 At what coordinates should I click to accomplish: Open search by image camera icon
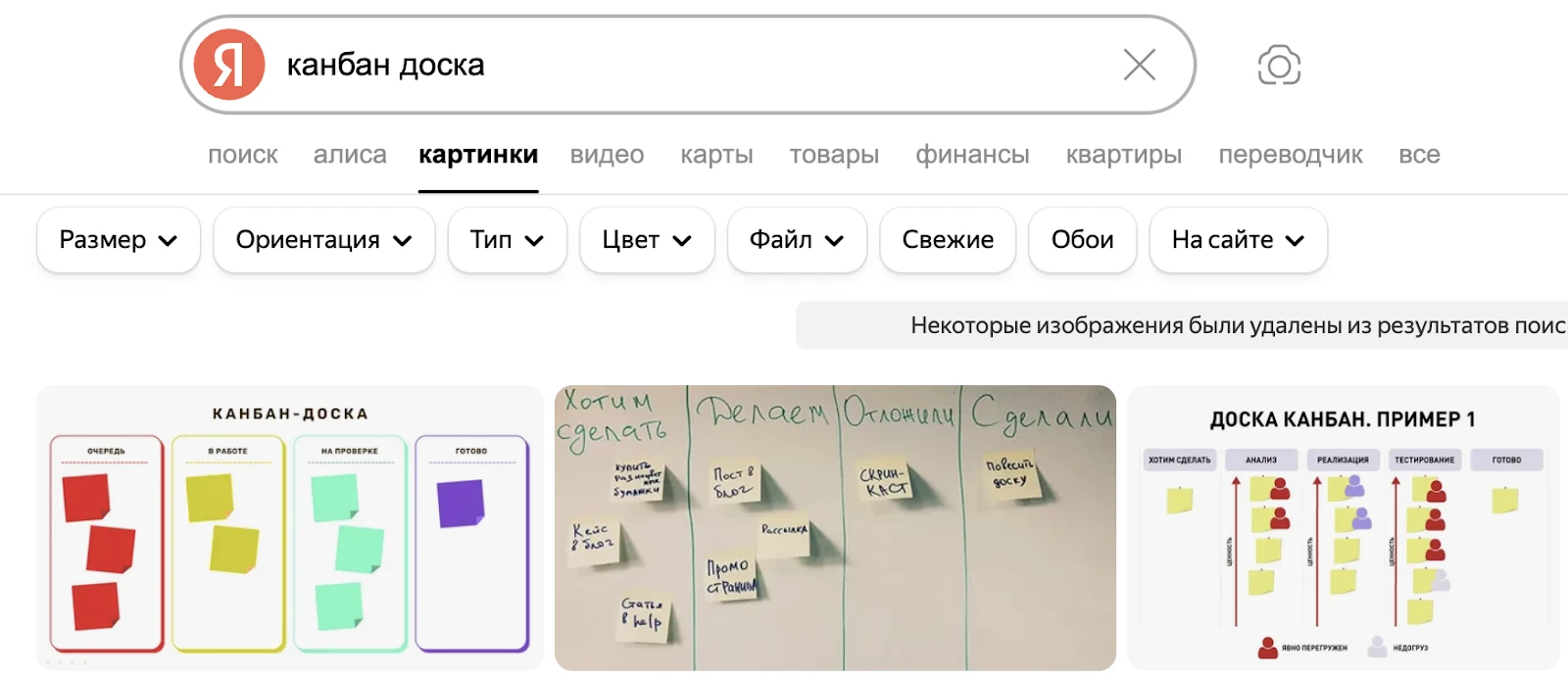1279,66
